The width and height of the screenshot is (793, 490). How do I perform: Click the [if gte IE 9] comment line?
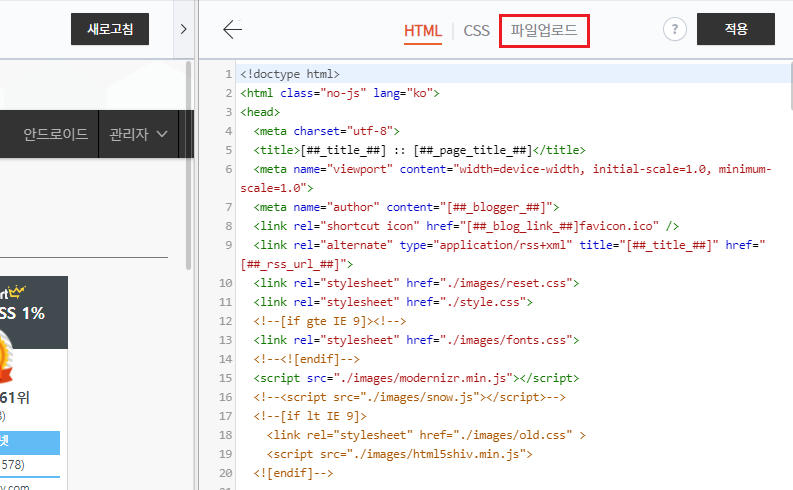tap(329, 321)
